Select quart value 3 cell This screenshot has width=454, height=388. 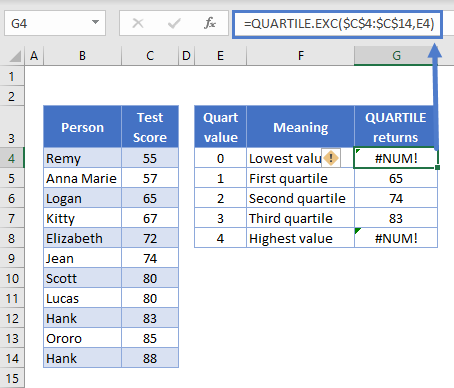tap(220, 218)
